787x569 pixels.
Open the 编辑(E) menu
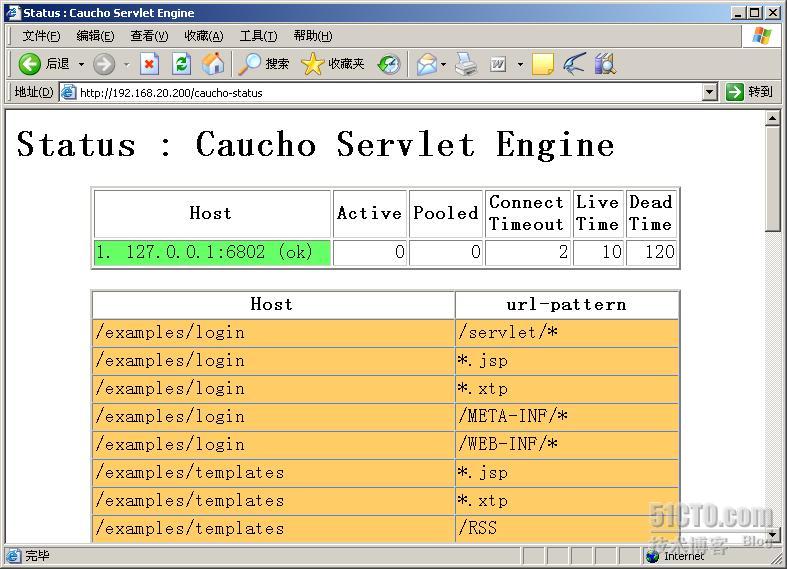pyautogui.click(x=95, y=36)
